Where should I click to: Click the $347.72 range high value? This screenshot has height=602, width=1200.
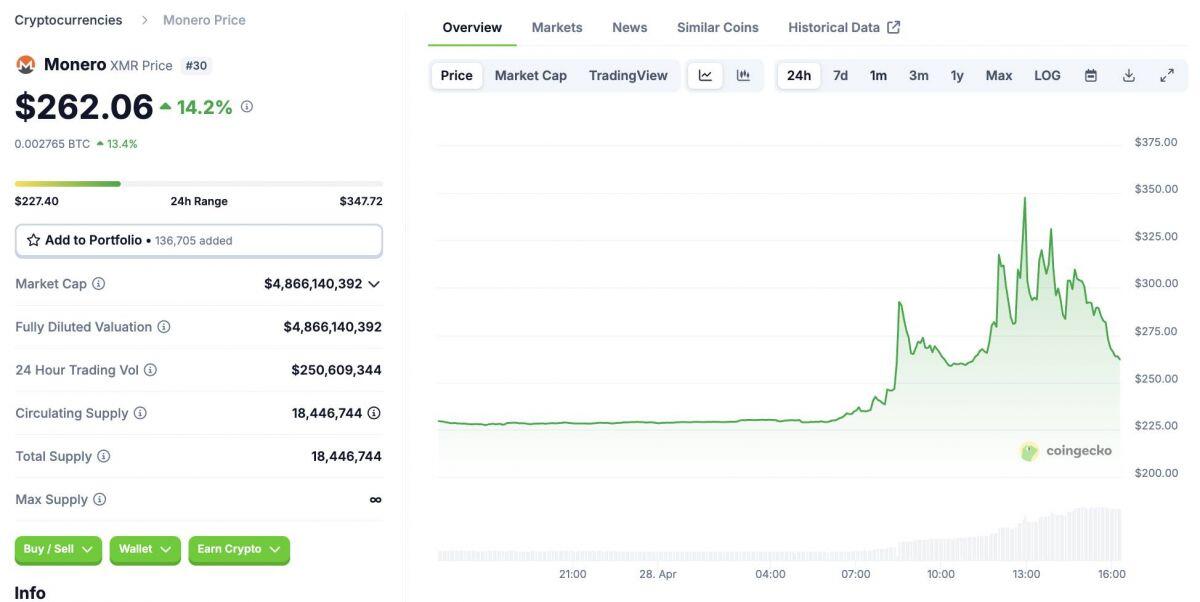point(361,201)
